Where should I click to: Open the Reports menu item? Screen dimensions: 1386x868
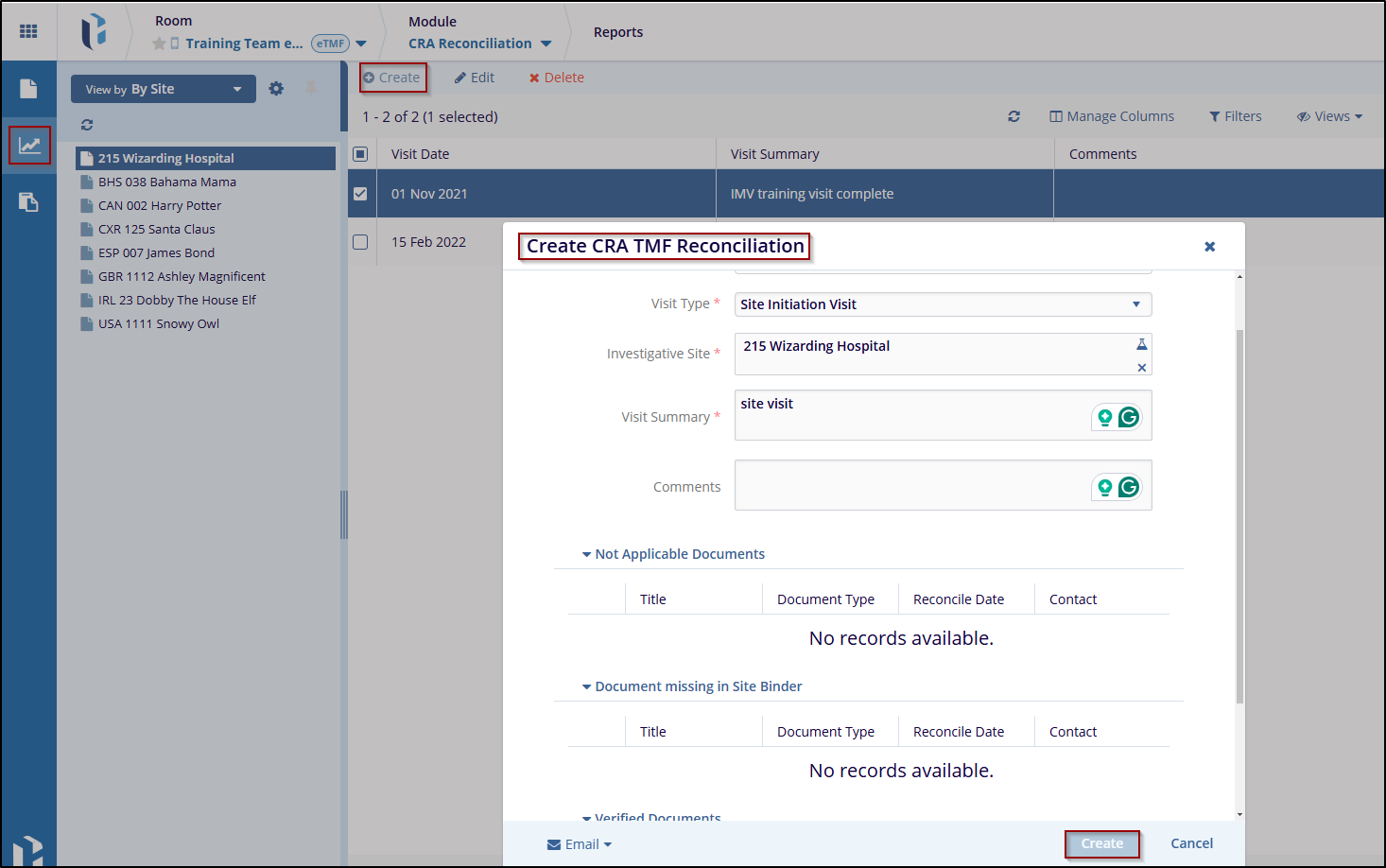(x=617, y=32)
